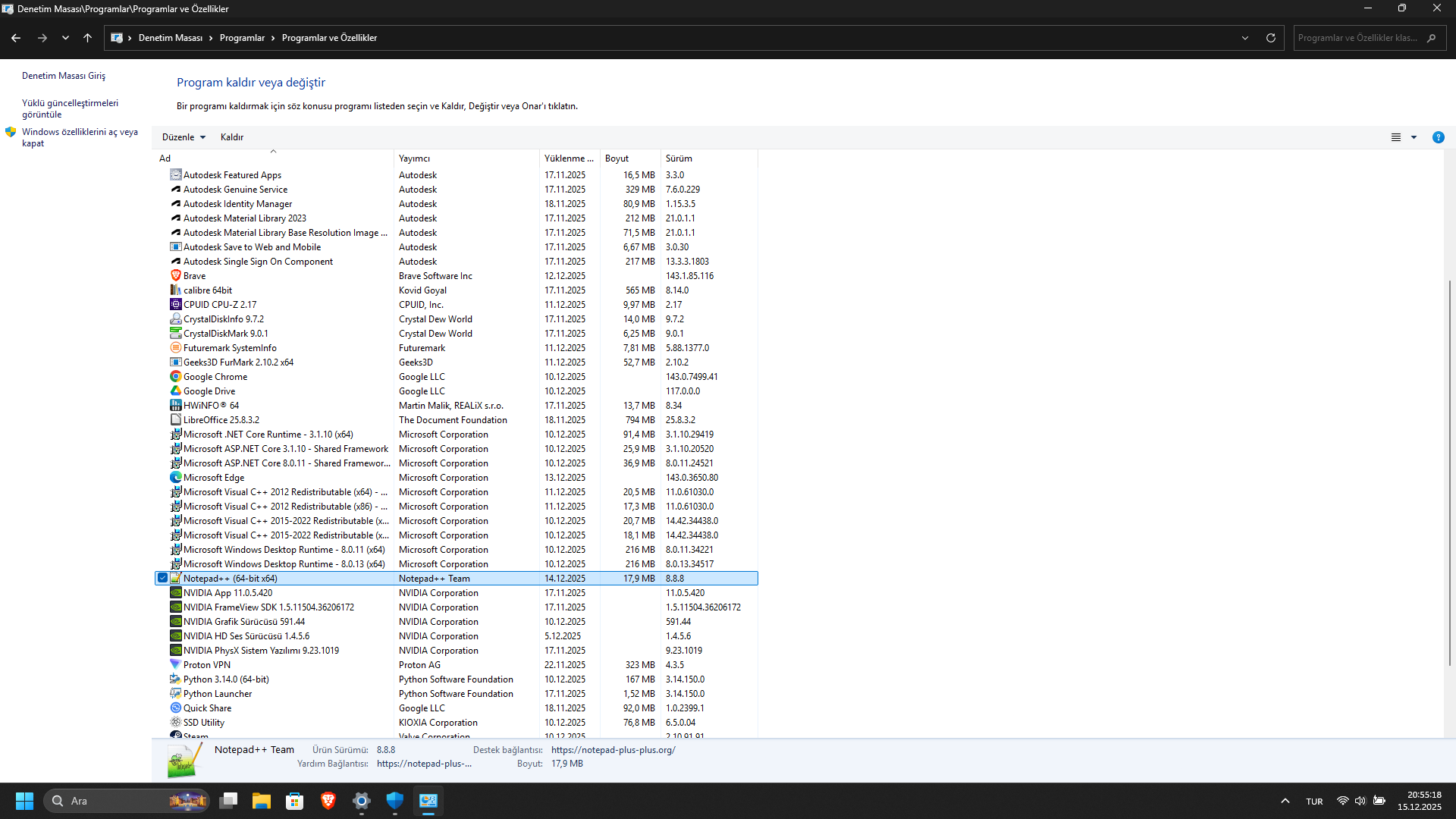Click the Quick Share program icon
The height and width of the screenshot is (819, 1456).
pyautogui.click(x=176, y=708)
